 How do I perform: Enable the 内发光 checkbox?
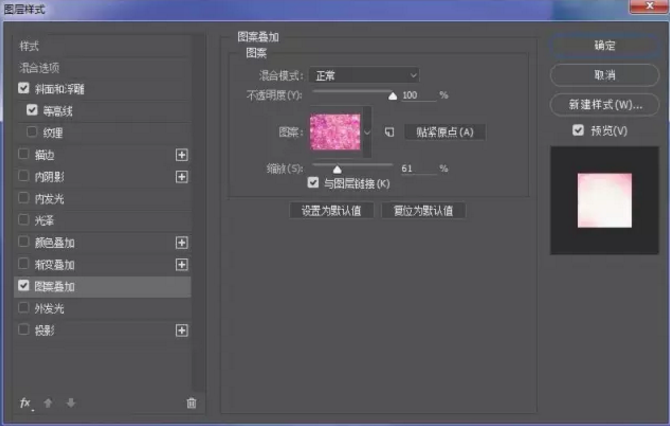24,198
